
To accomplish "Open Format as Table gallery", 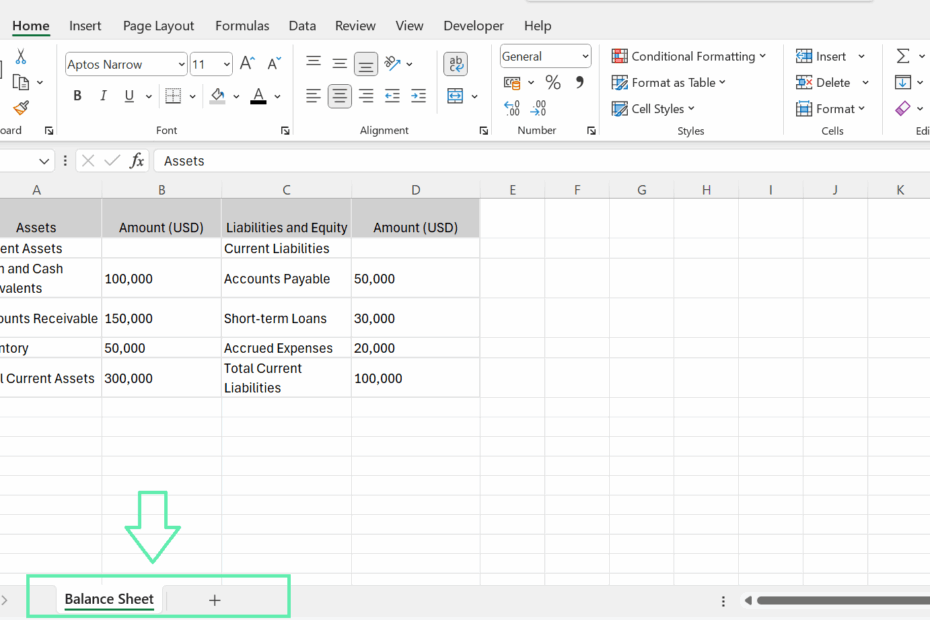I will click(x=668, y=82).
